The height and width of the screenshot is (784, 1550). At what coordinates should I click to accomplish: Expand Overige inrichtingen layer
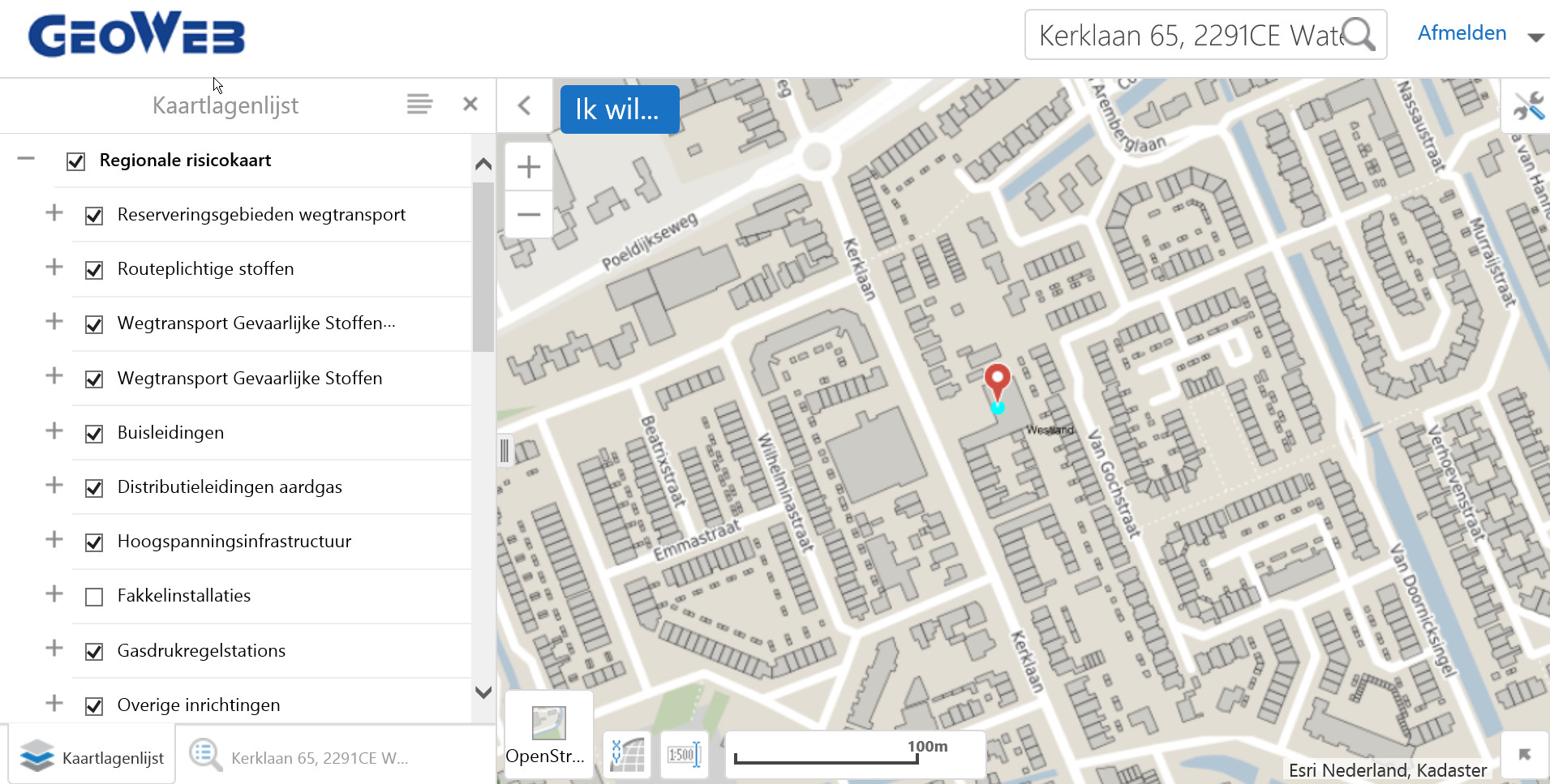pyautogui.click(x=54, y=703)
